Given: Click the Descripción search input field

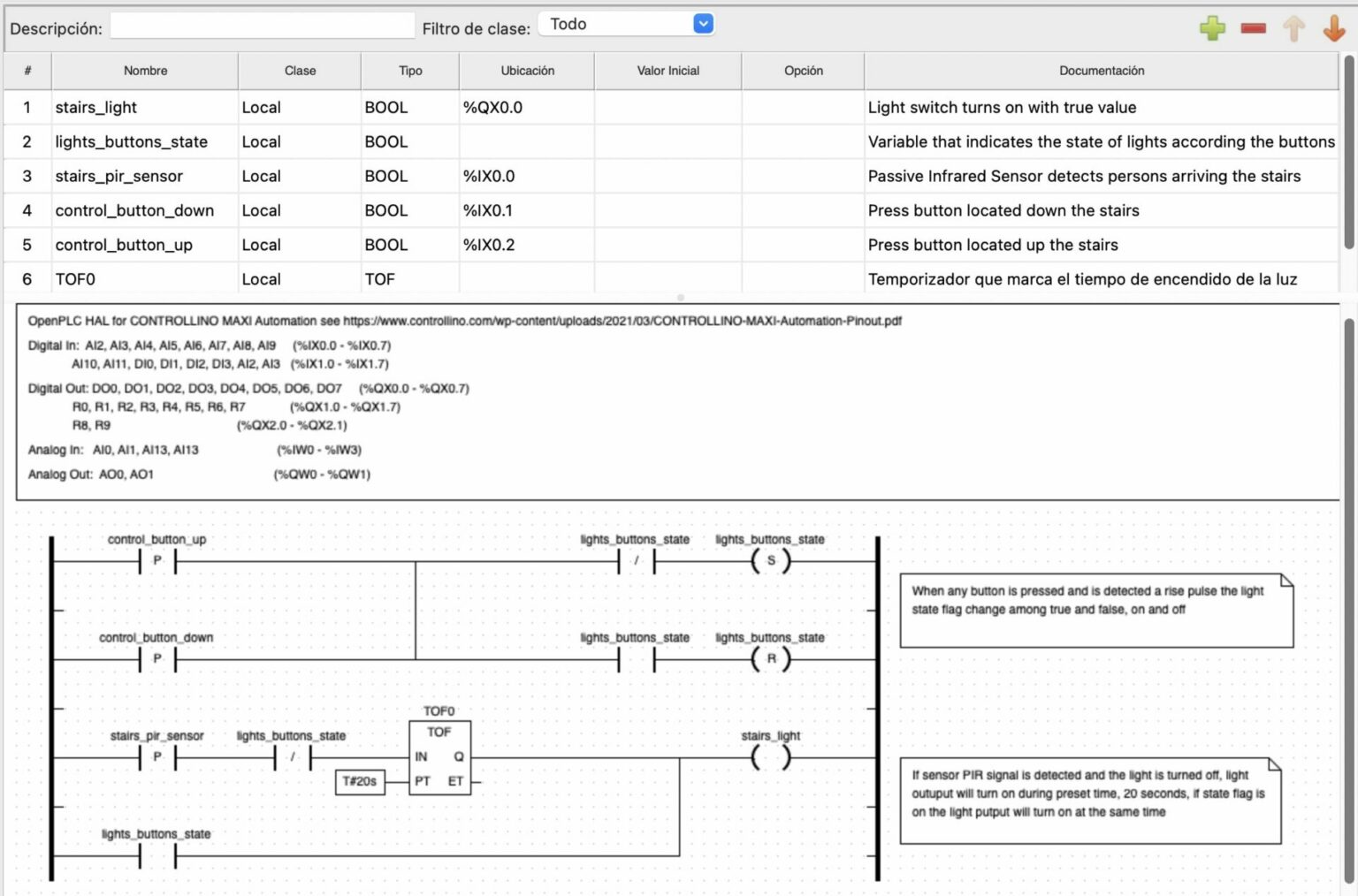Looking at the screenshot, I should (262, 25).
